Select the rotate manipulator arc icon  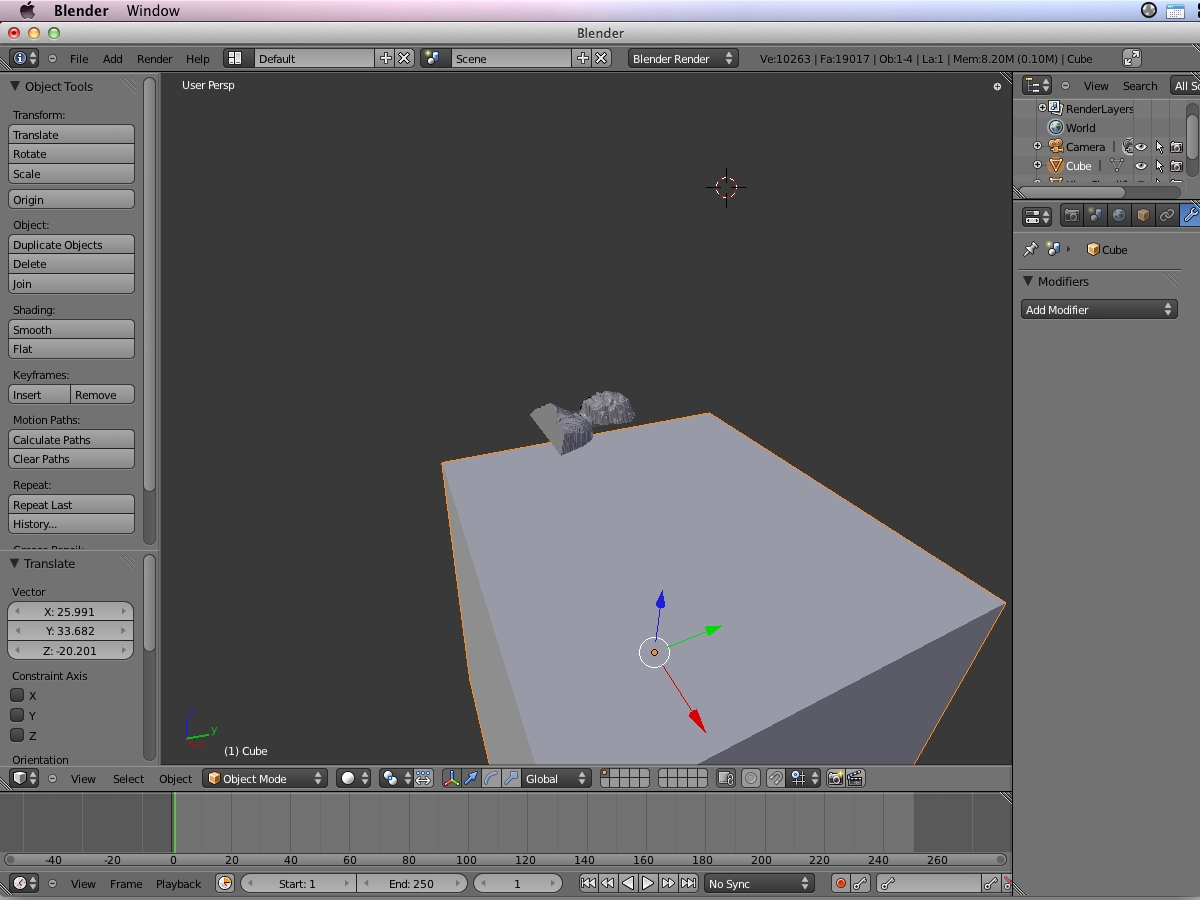(491, 778)
